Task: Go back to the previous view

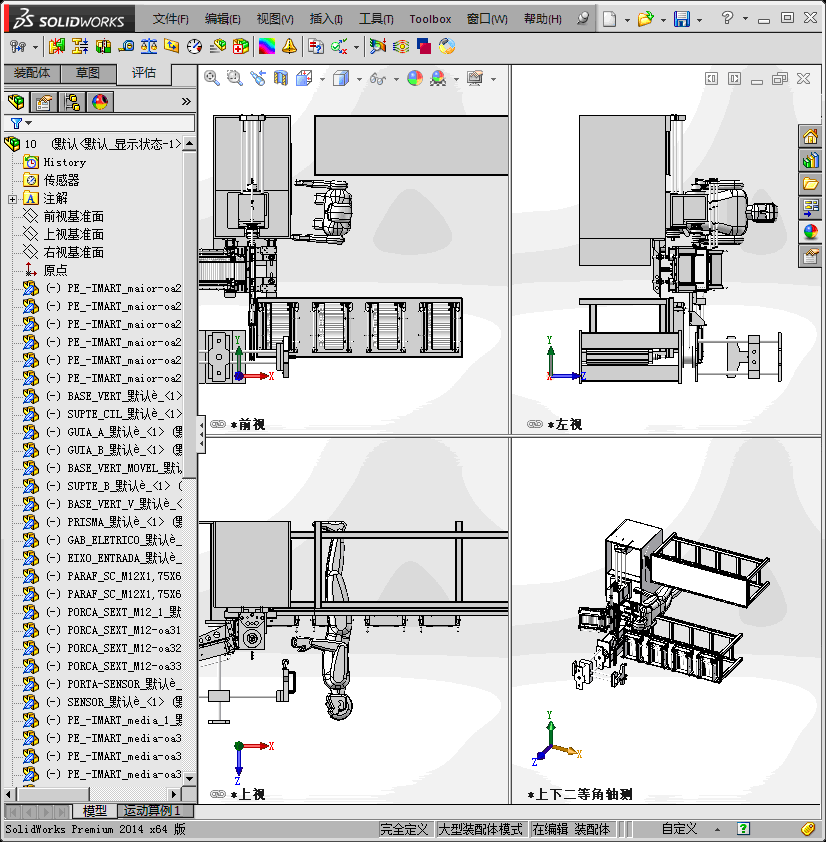Action: point(258,78)
